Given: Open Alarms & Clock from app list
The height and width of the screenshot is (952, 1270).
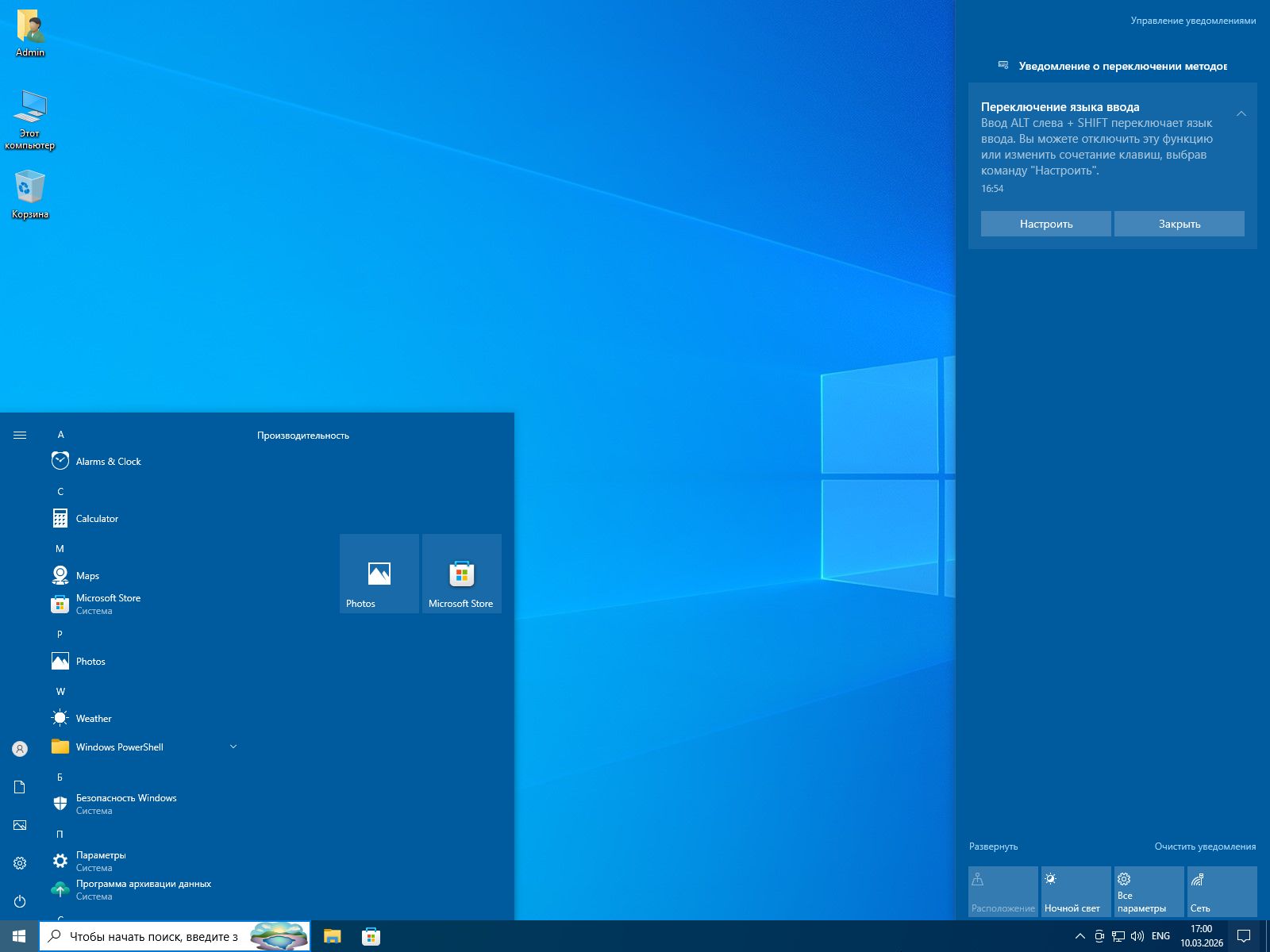Looking at the screenshot, I should (108, 461).
